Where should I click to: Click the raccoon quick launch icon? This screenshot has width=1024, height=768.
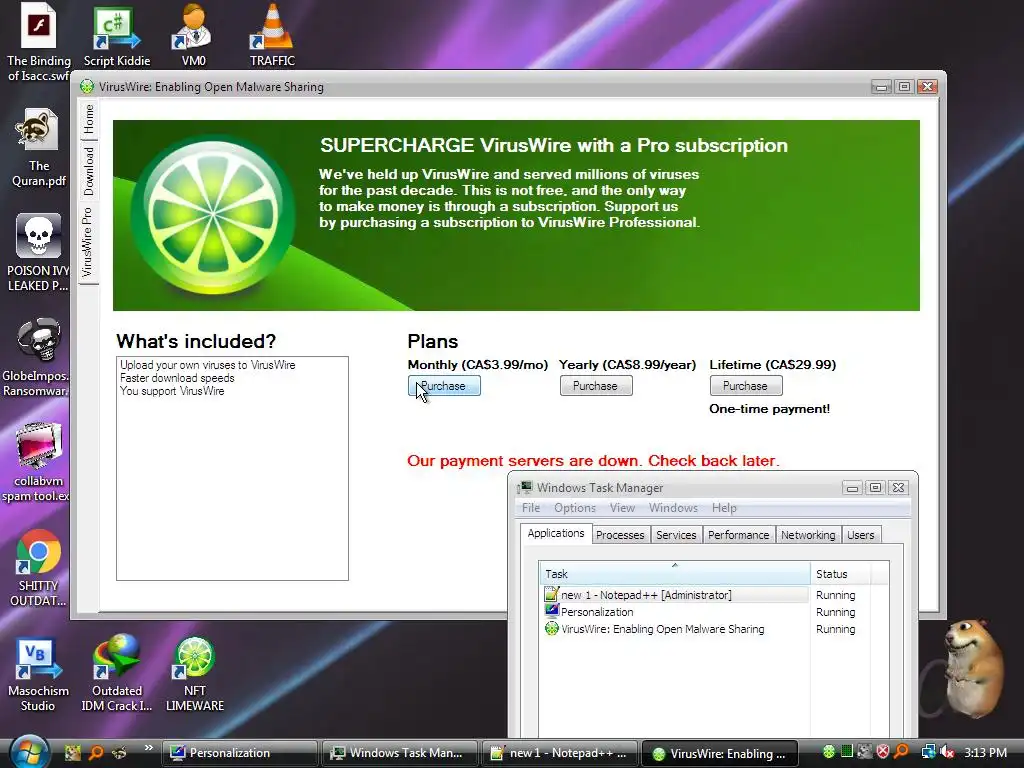(x=119, y=753)
